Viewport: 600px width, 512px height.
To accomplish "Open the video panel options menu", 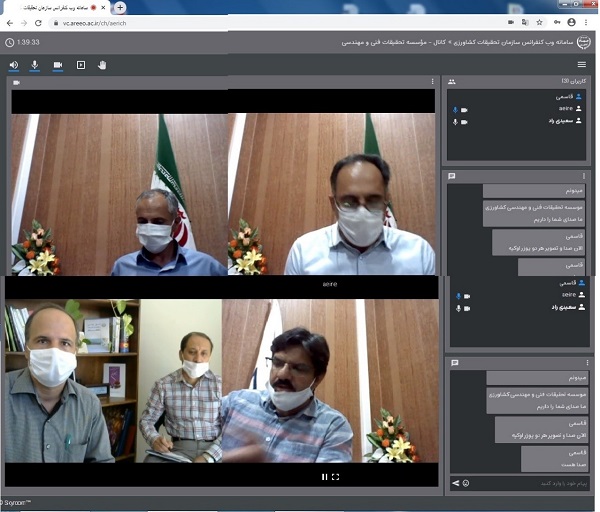I will click(x=432, y=81).
